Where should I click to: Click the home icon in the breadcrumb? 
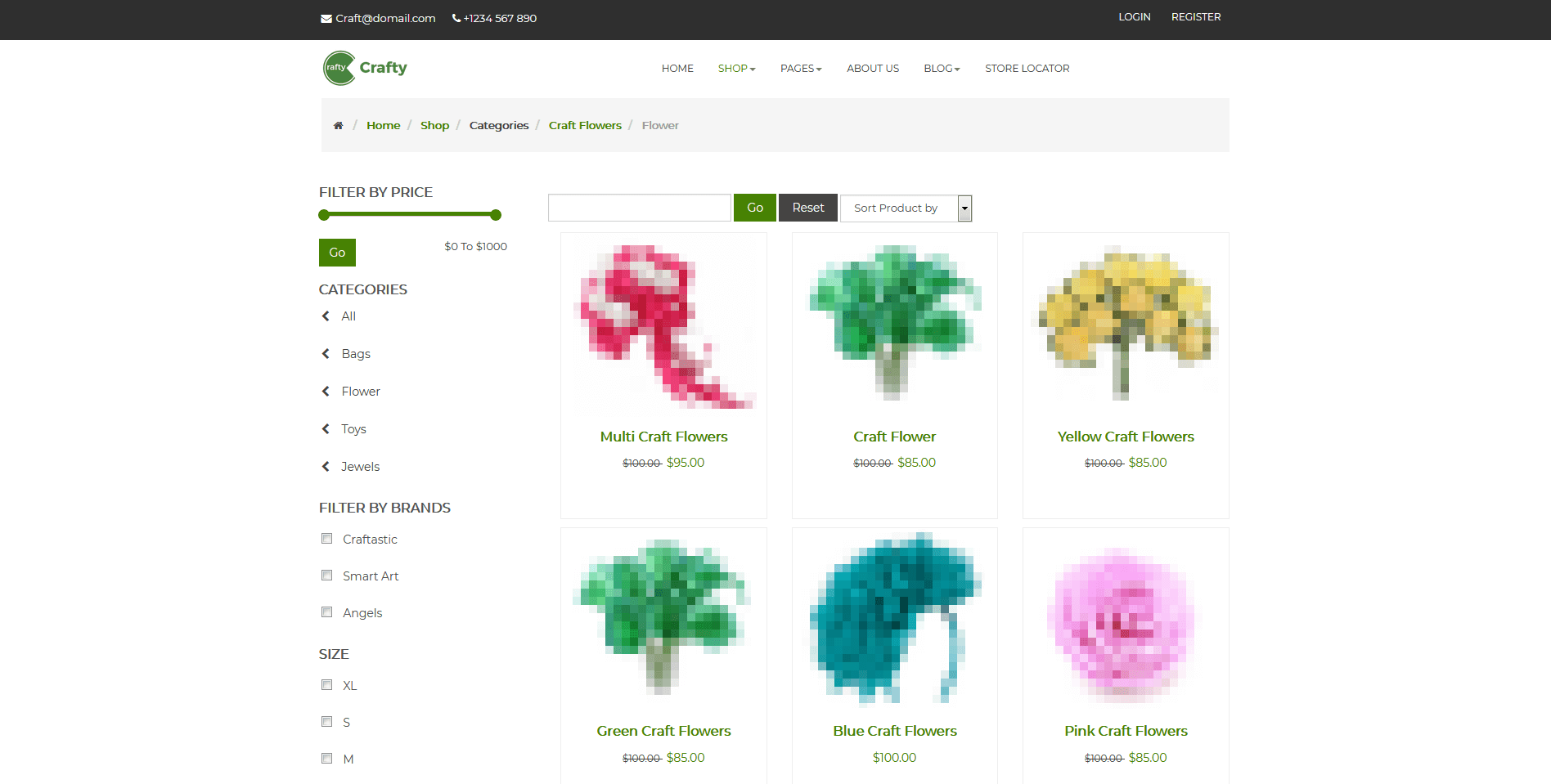(x=338, y=124)
